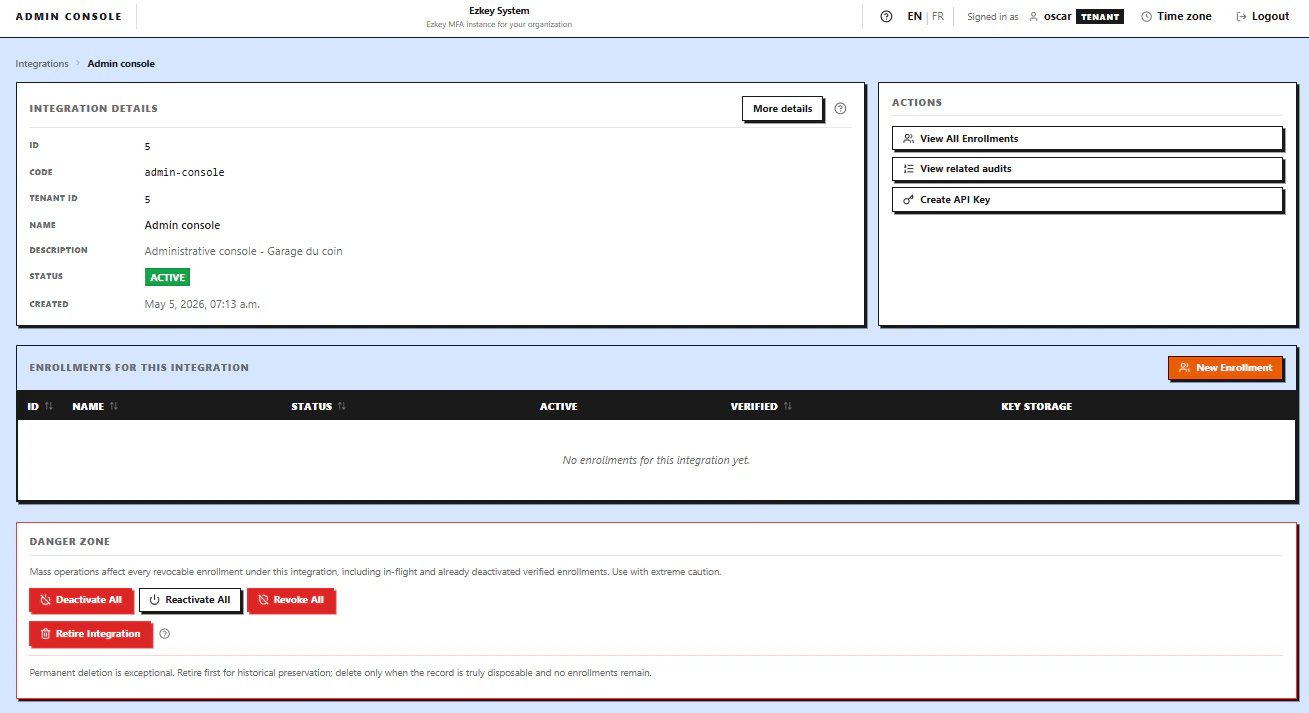The width and height of the screenshot is (1309, 713).
Task: Click Deactivate All button
Action: [x=81, y=600]
